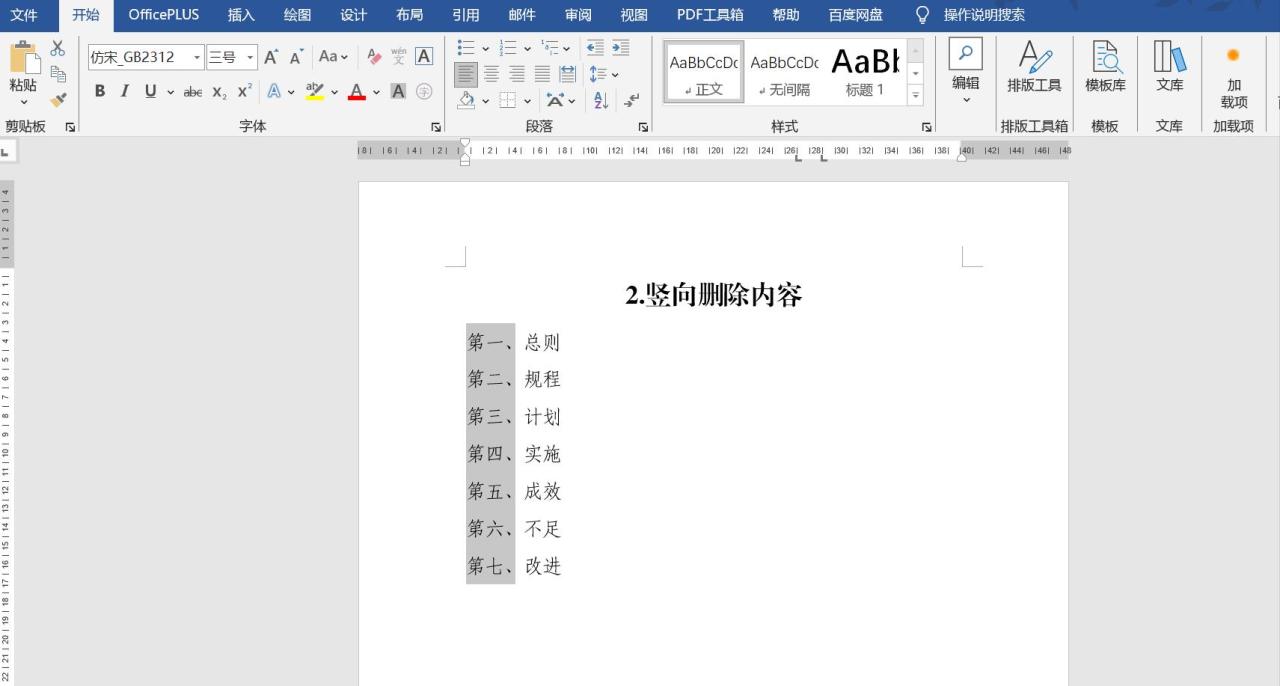Toggle center text alignment
The height and width of the screenshot is (686, 1280).
pyautogui.click(x=491, y=74)
